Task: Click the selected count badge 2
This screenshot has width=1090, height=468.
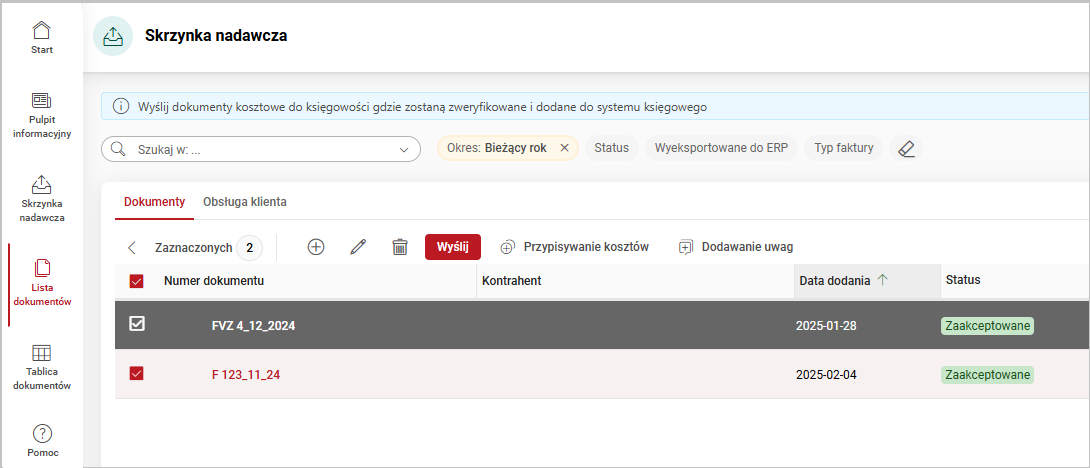Action: (250, 248)
